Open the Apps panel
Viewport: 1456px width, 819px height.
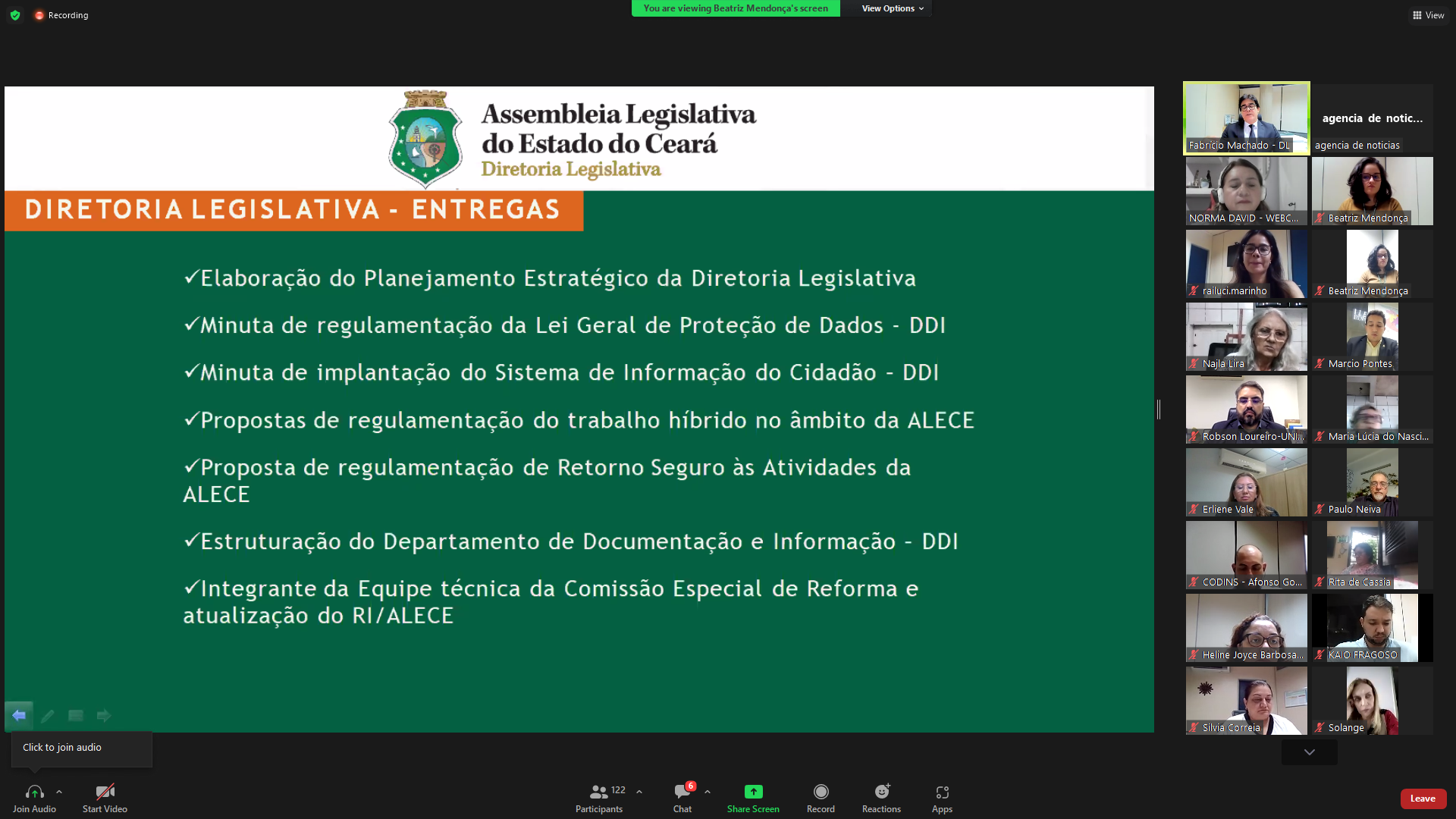click(942, 792)
